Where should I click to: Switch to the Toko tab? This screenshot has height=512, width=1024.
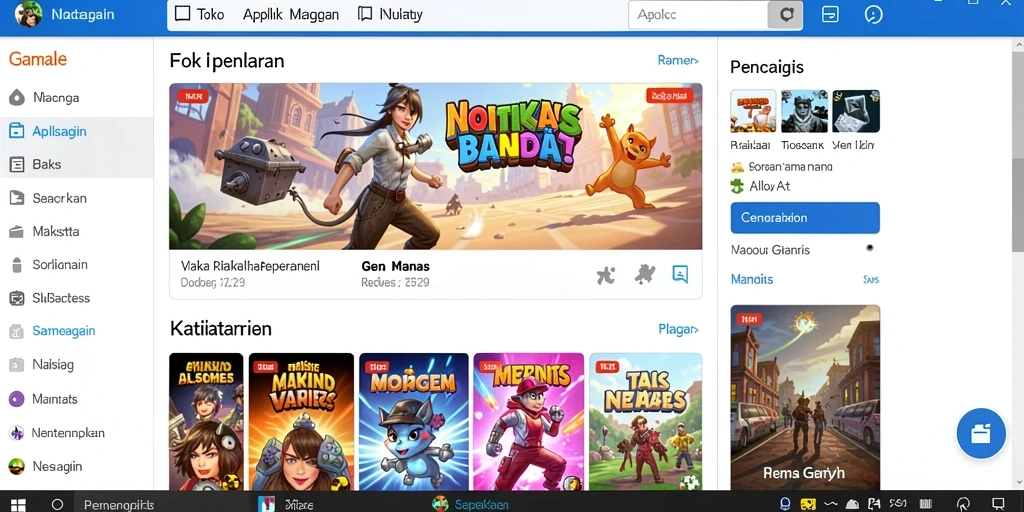point(200,14)
